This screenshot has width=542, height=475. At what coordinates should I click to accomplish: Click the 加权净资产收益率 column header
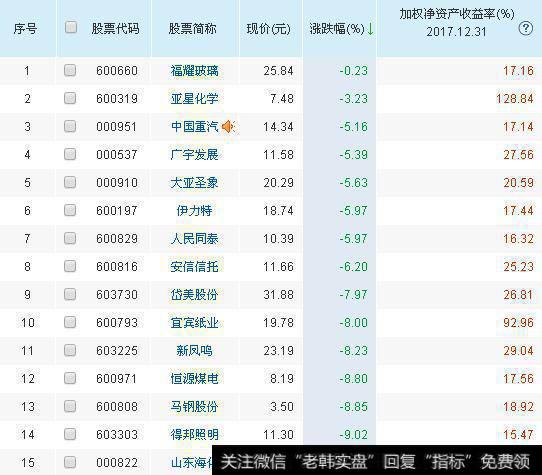(457, 22)
